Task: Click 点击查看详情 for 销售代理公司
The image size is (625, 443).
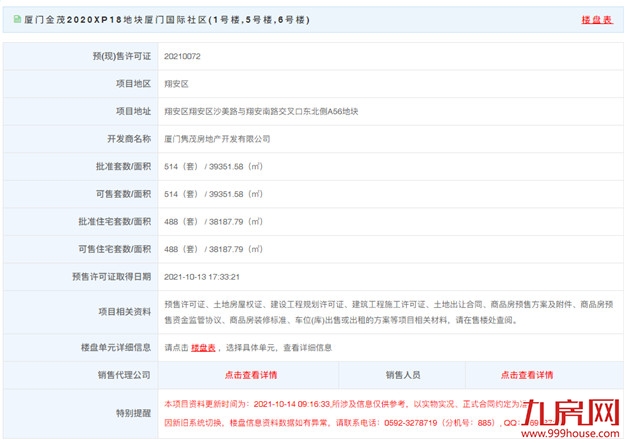Action: point(251,375)
